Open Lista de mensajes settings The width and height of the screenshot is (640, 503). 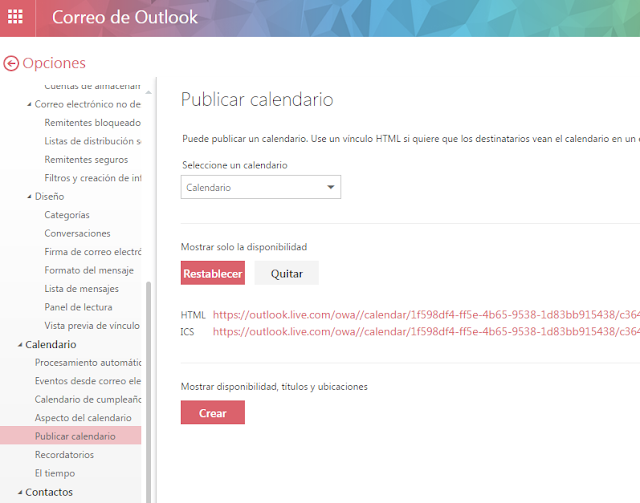(x=82, y=289)
